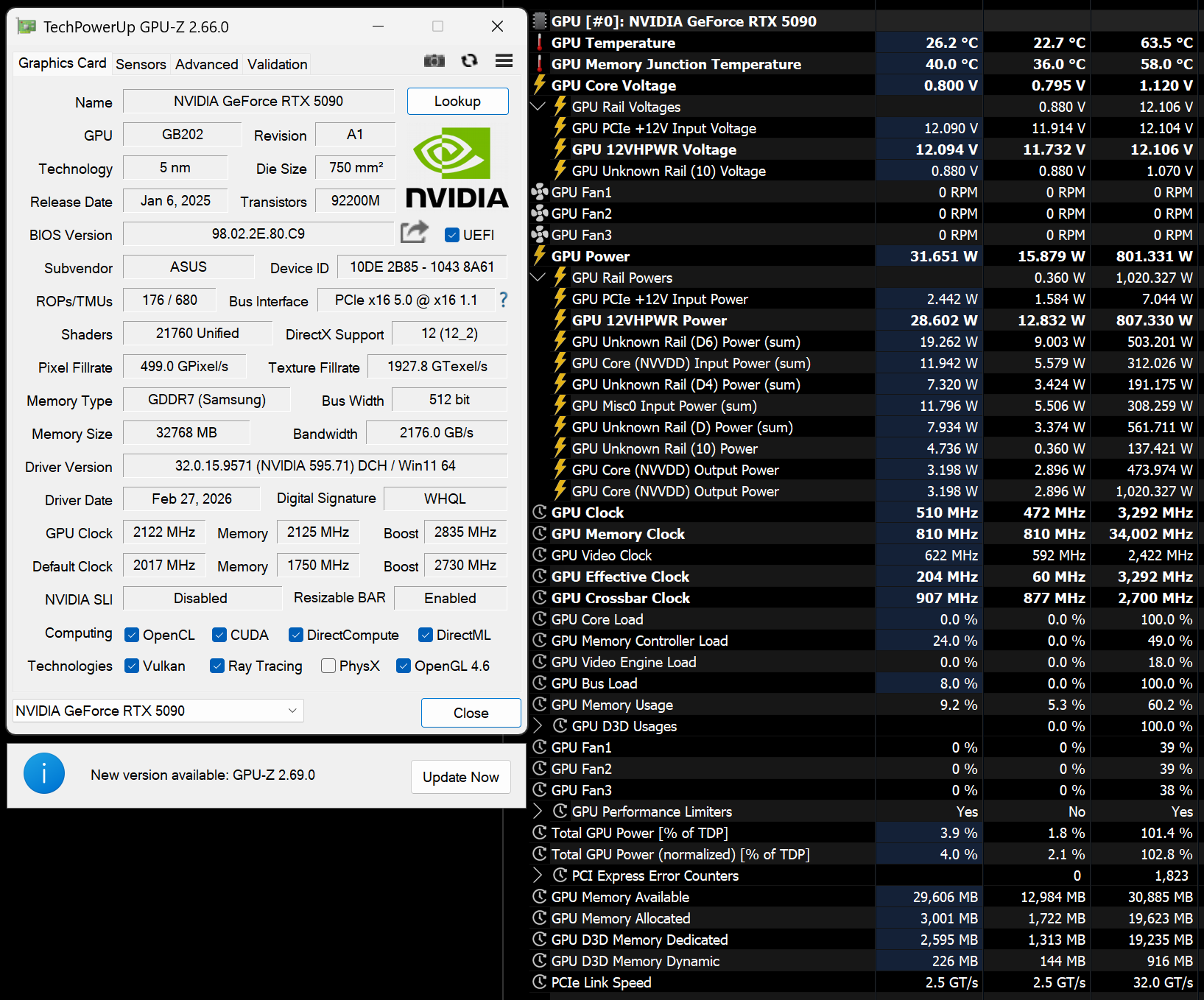Open the Advanced tab
The height and width of the screenshot is (1000, 1204).
tap(207, 64)
